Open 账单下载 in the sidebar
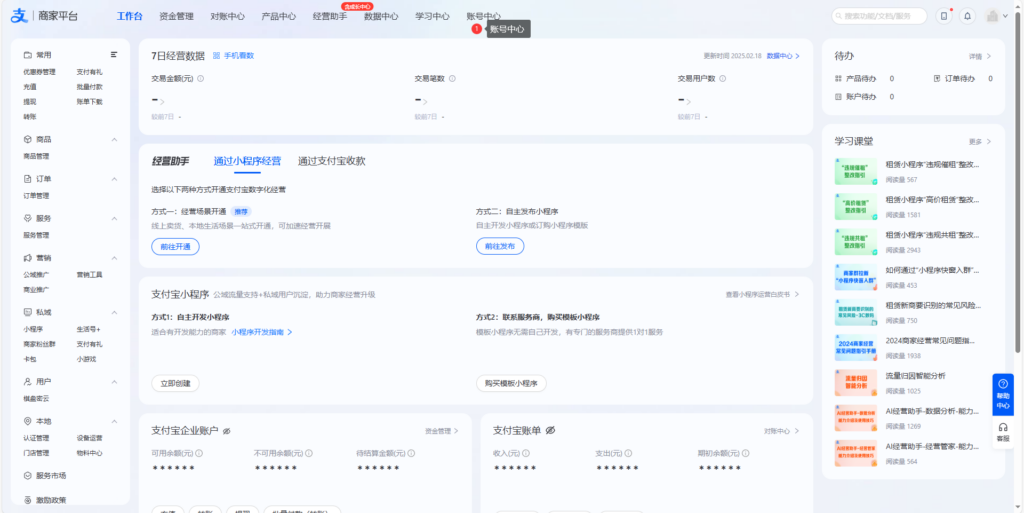 click(x=89, y=102)
